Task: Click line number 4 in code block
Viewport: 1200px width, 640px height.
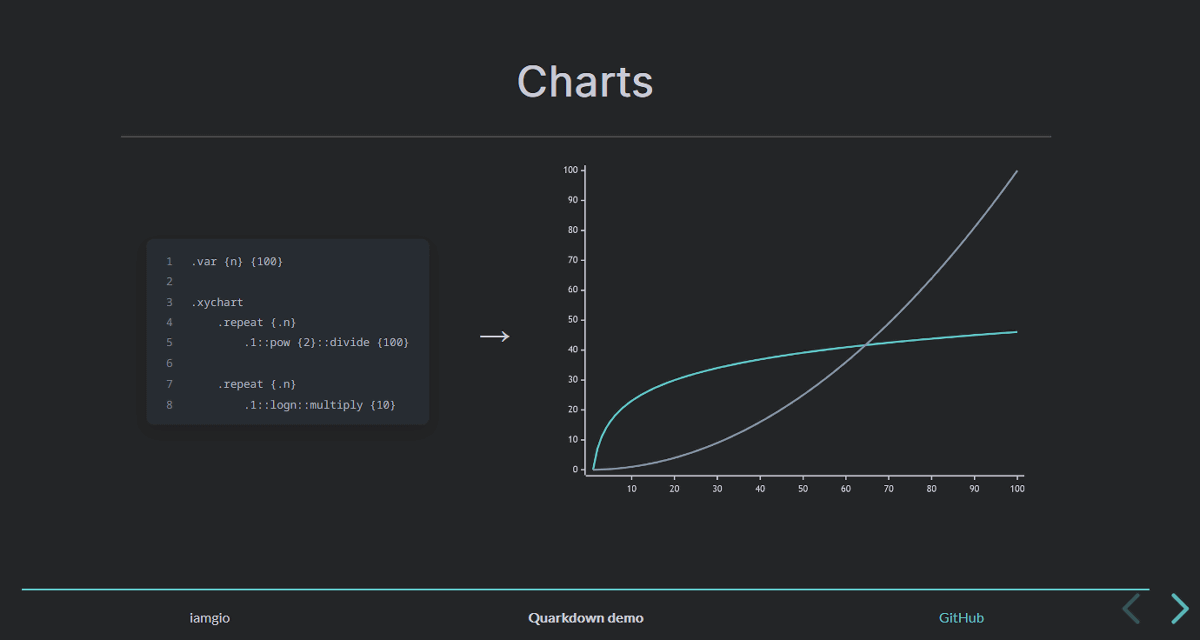Action: 170,322
